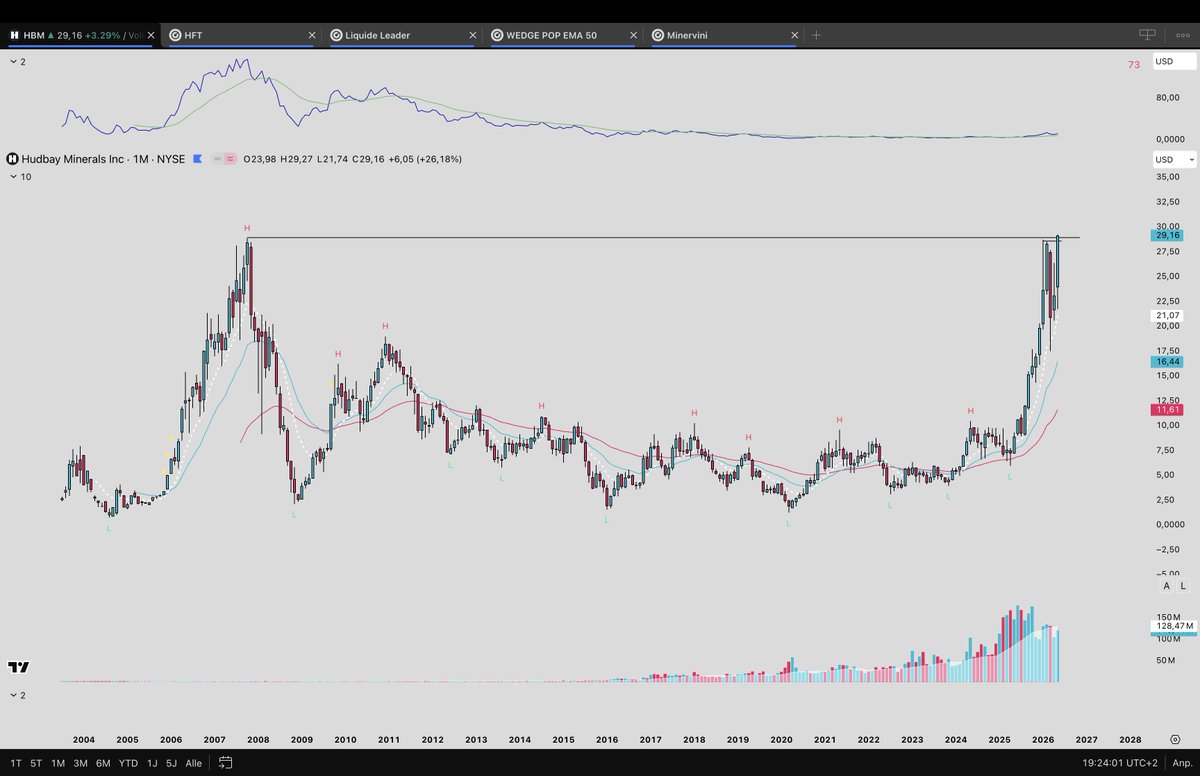Select the 6M time range
The image size is (1200, 776).
point(103,763)
